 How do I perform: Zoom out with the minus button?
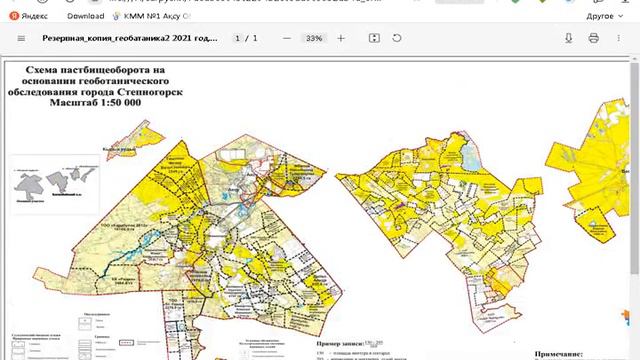(x=287, y=38)
